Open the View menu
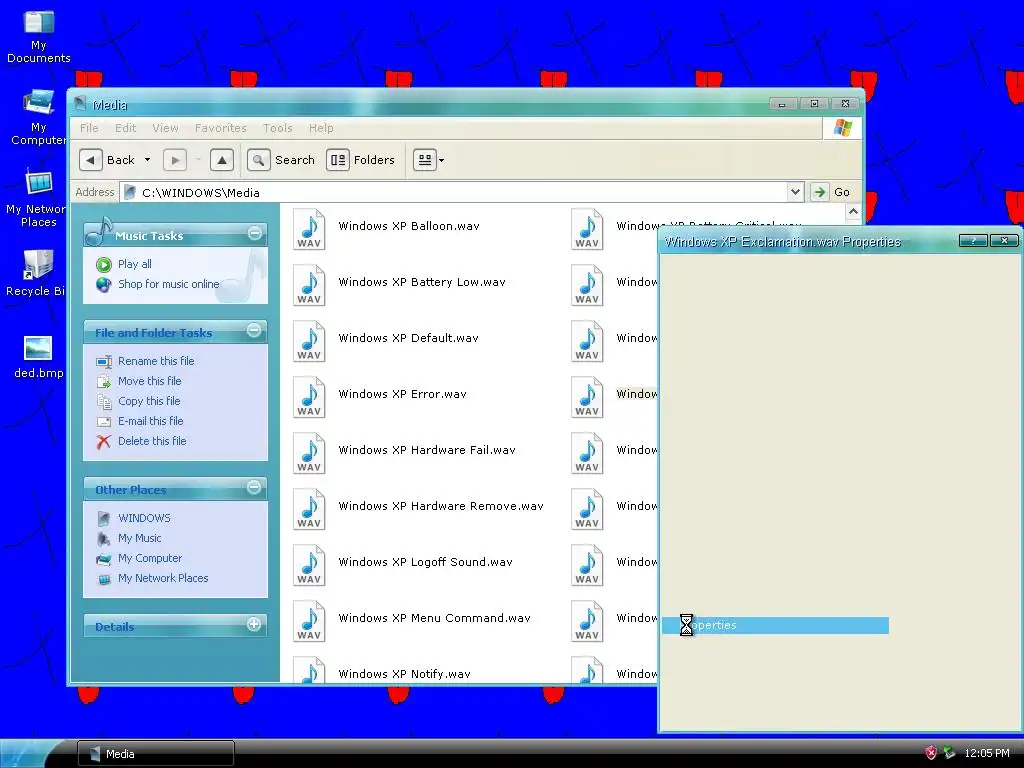 (165, 128)
